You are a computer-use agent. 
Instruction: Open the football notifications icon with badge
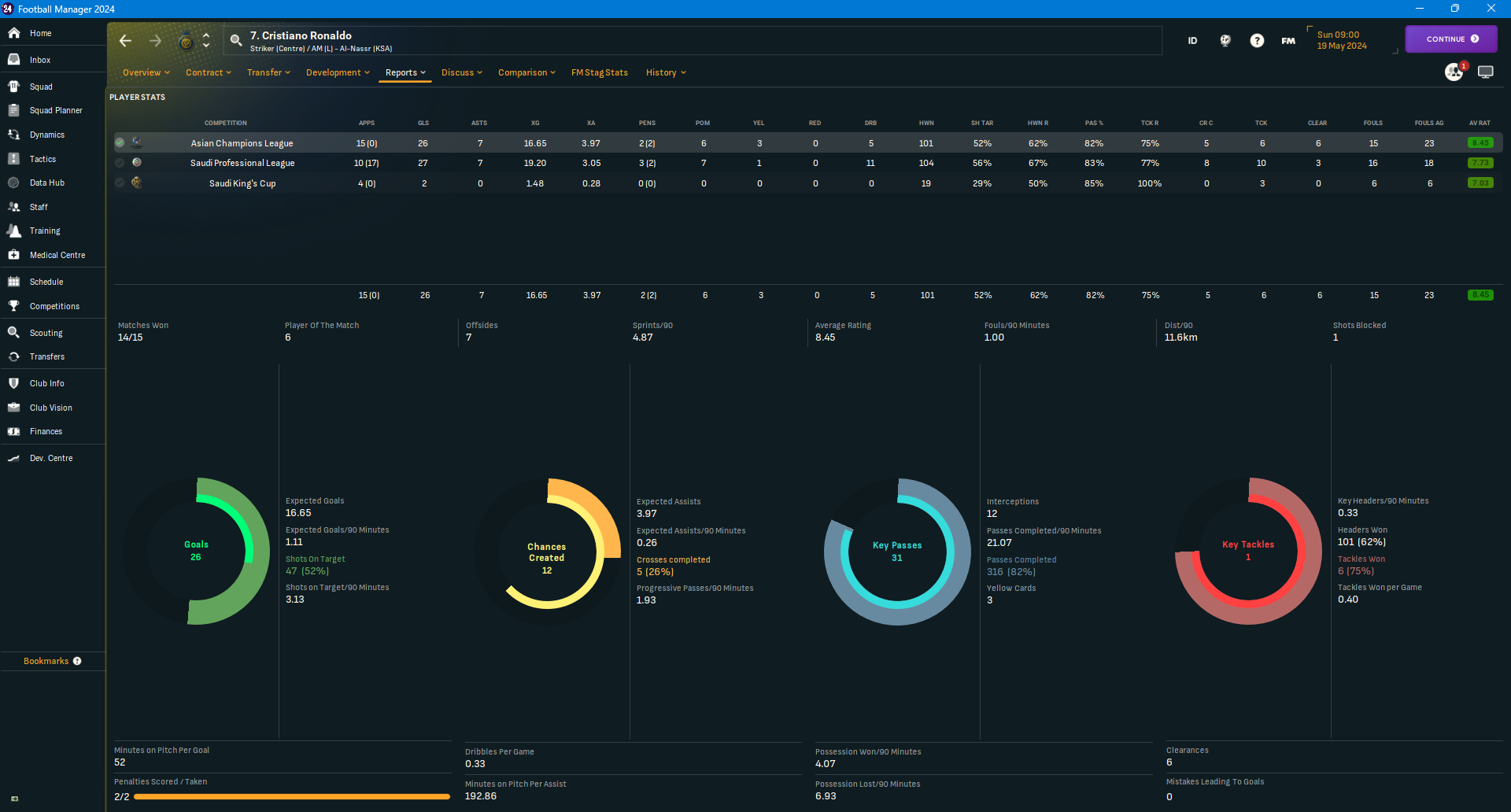[1454, 72]
